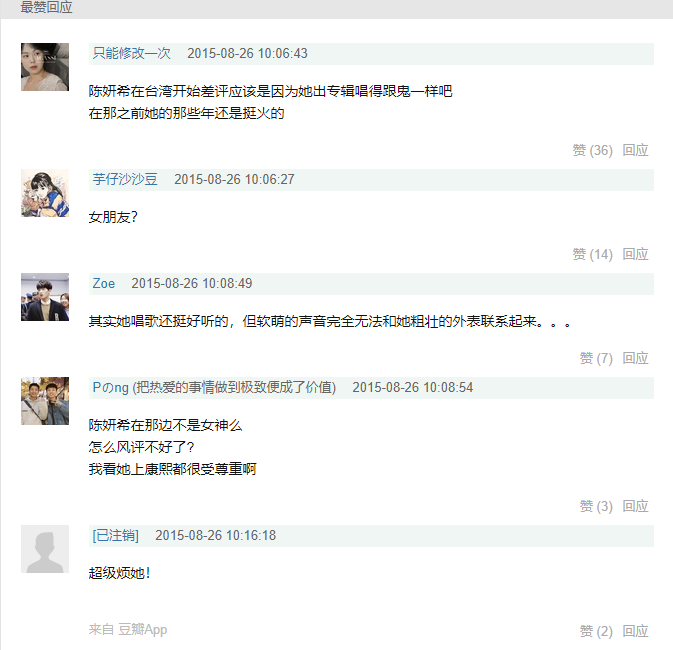Image resolution: width=673 pixels, height=650 pixels.
Task: Like the 女朋友 comment with 赞 (14)
Action: [x=592, y=254]
